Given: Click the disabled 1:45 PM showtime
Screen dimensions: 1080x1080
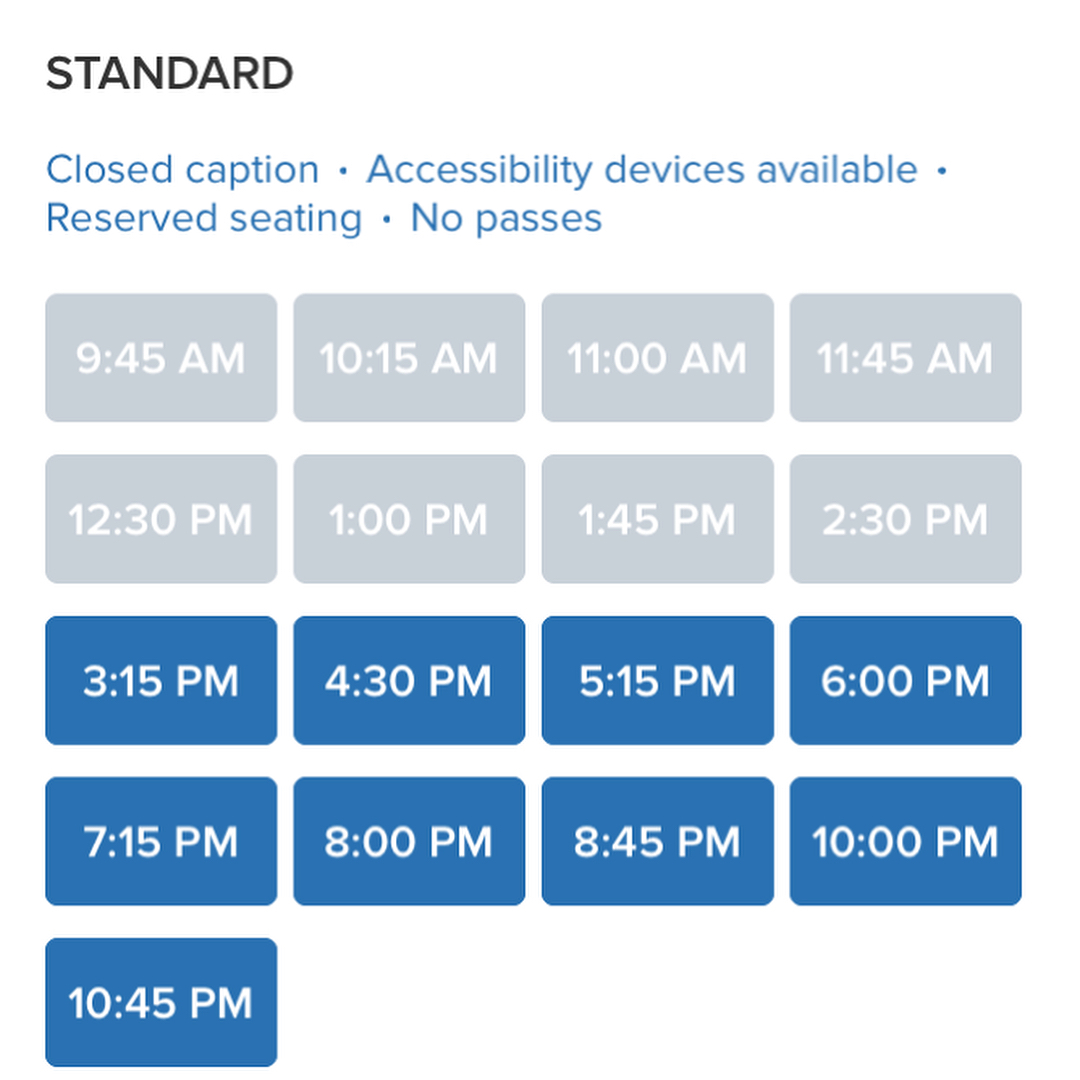Looking at the screenshot, I should tap(657, 519).
